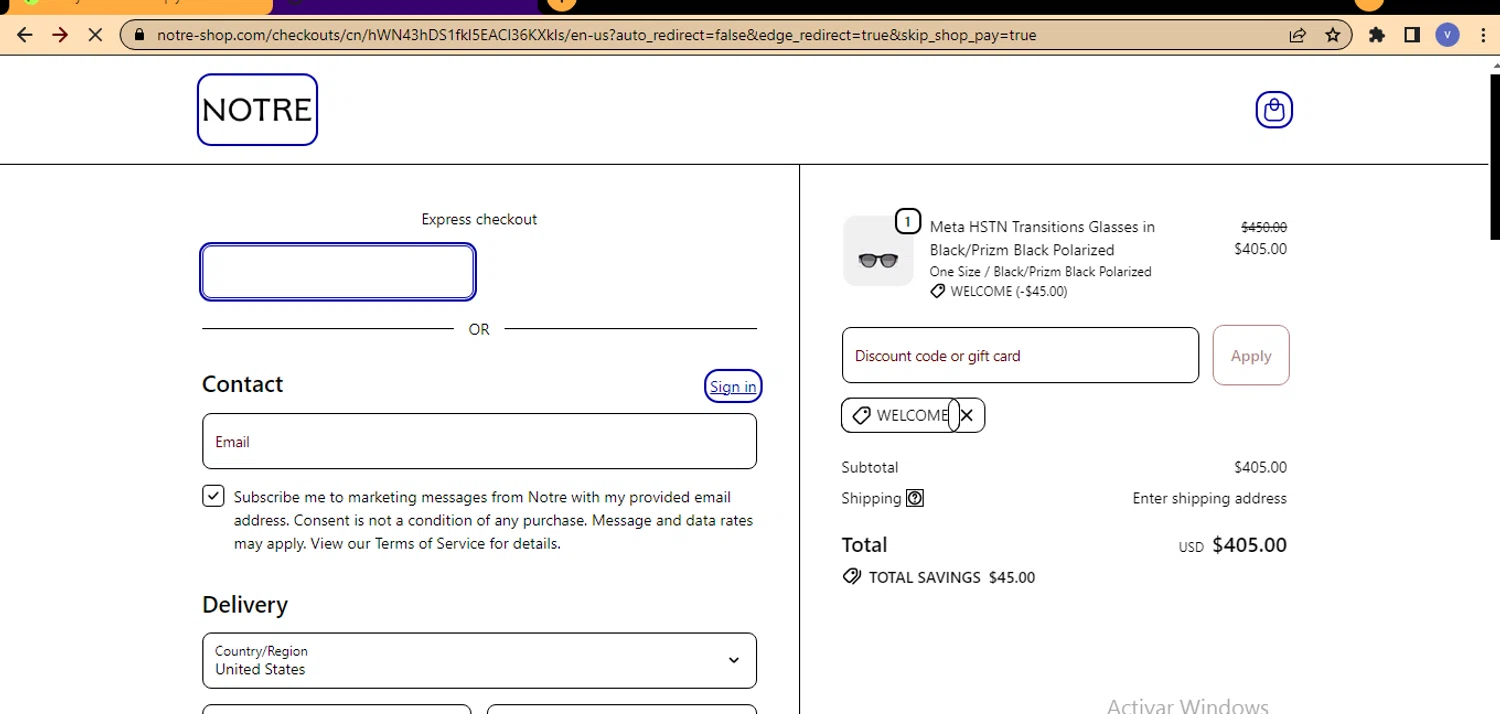Open the Chrome three-dot menu

pos(1482,35)
